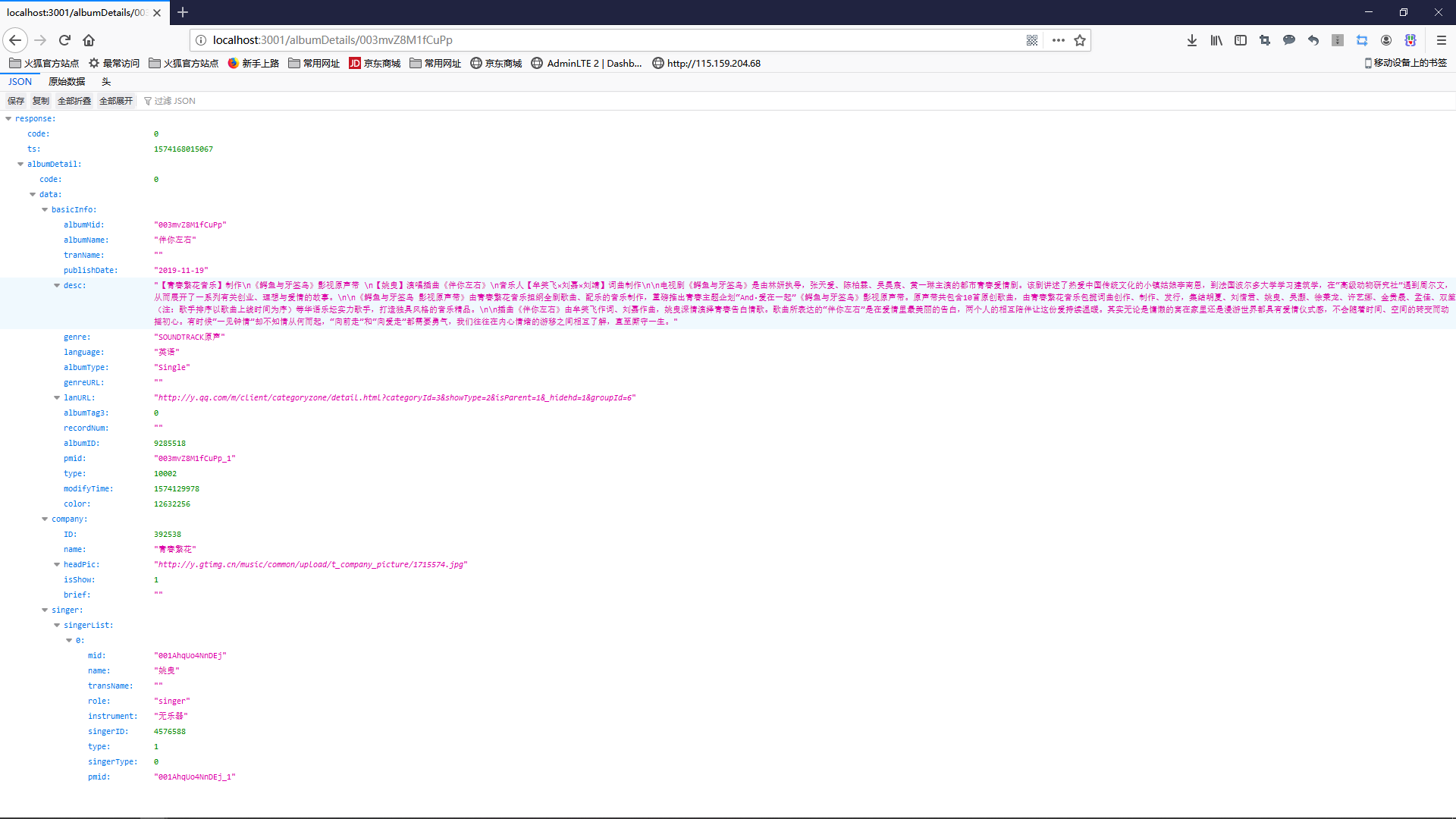Click the downloads arrow icon
Image resolution: width=1456 pixels, height=819 pixels.
(1192, 40)
